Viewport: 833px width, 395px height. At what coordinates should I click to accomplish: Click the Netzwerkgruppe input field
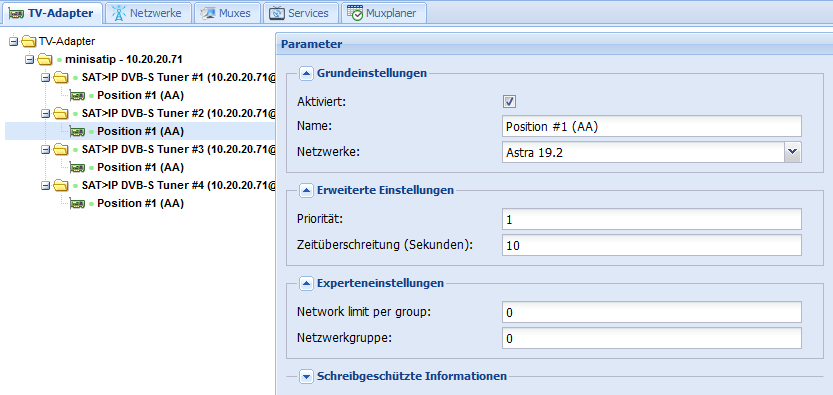[x=652, y=338]
